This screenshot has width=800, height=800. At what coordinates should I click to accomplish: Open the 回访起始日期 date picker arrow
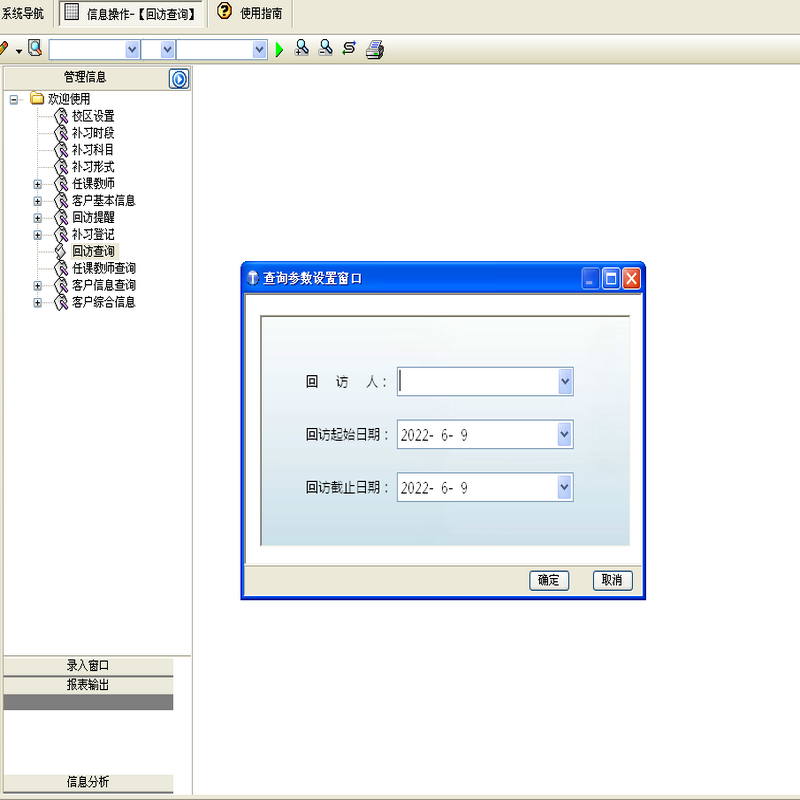coord(564,434)
